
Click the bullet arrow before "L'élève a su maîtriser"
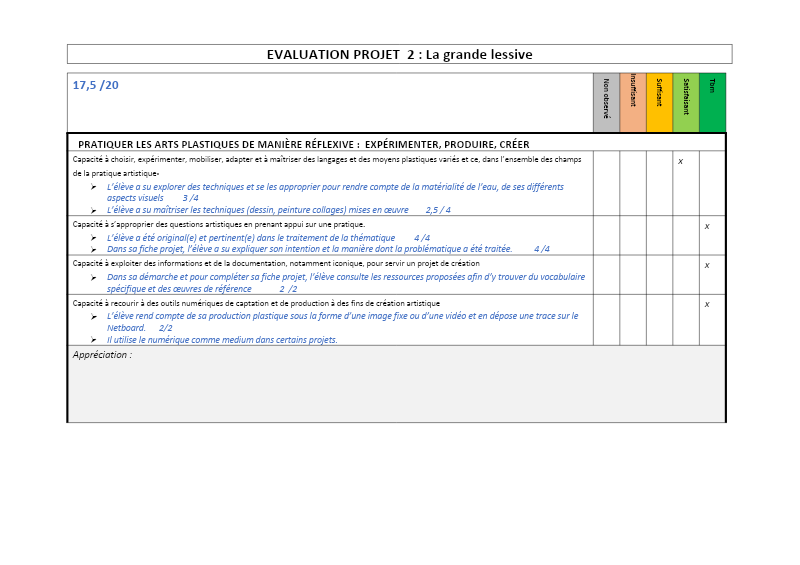tap(93, 211)
